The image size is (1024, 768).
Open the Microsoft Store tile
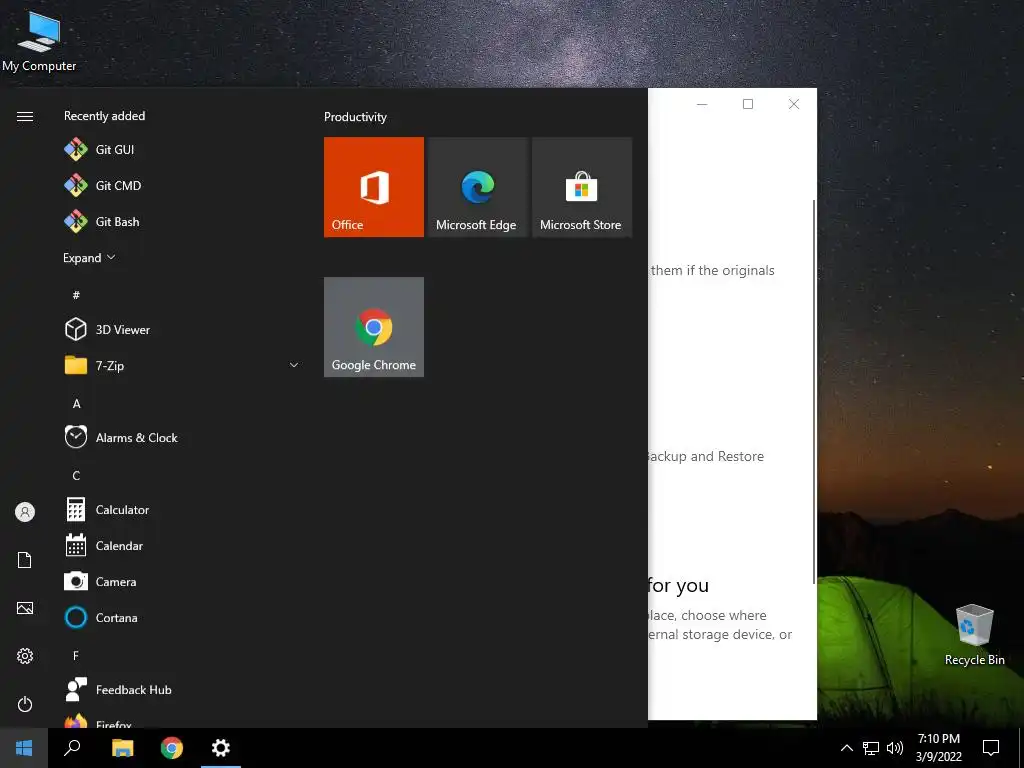coord(582,187)
